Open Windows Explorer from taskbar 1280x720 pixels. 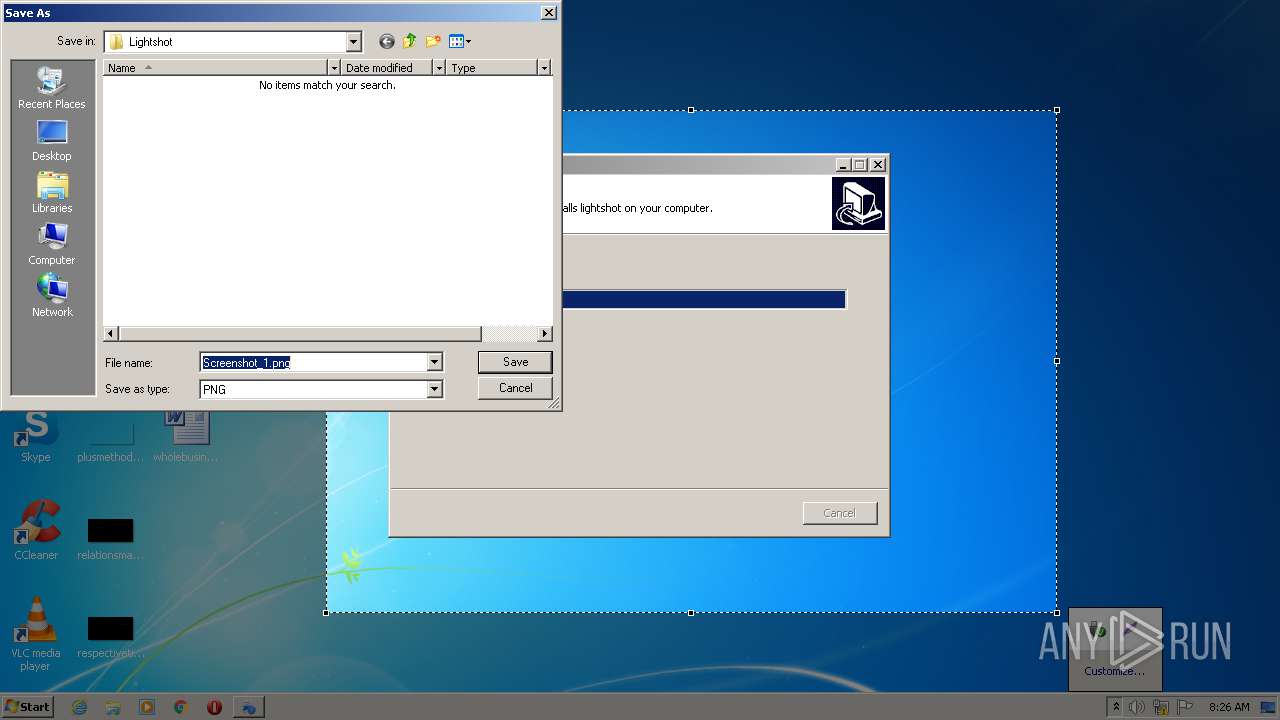[113, 707]
